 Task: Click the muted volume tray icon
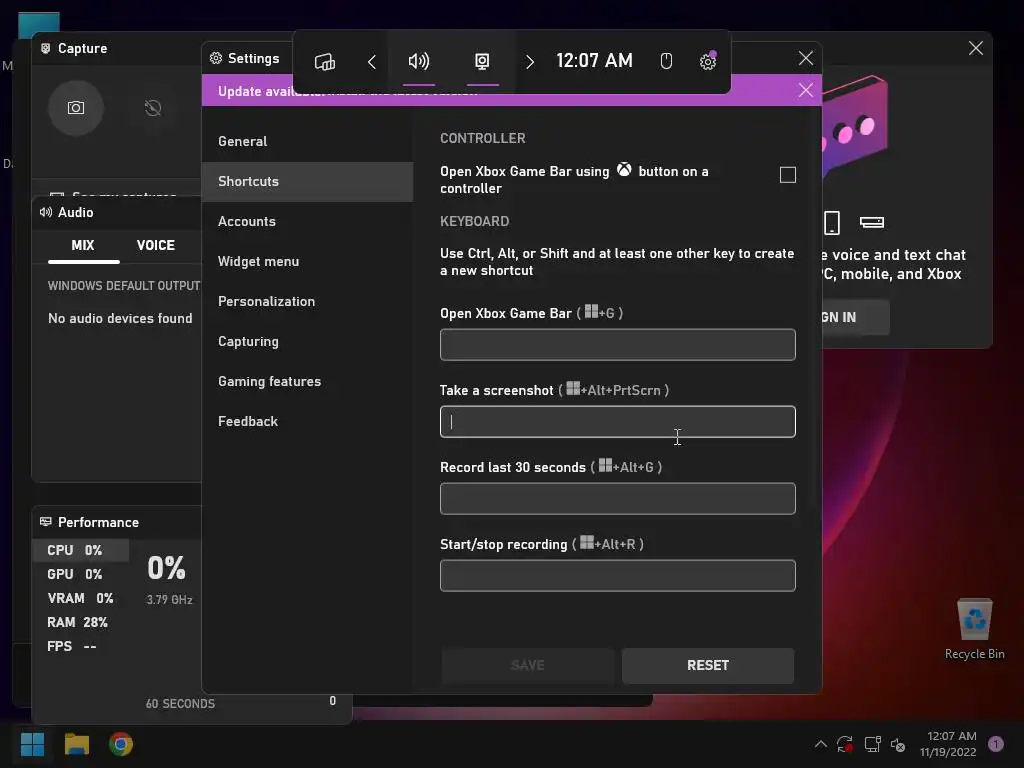(x=899, y=744)
